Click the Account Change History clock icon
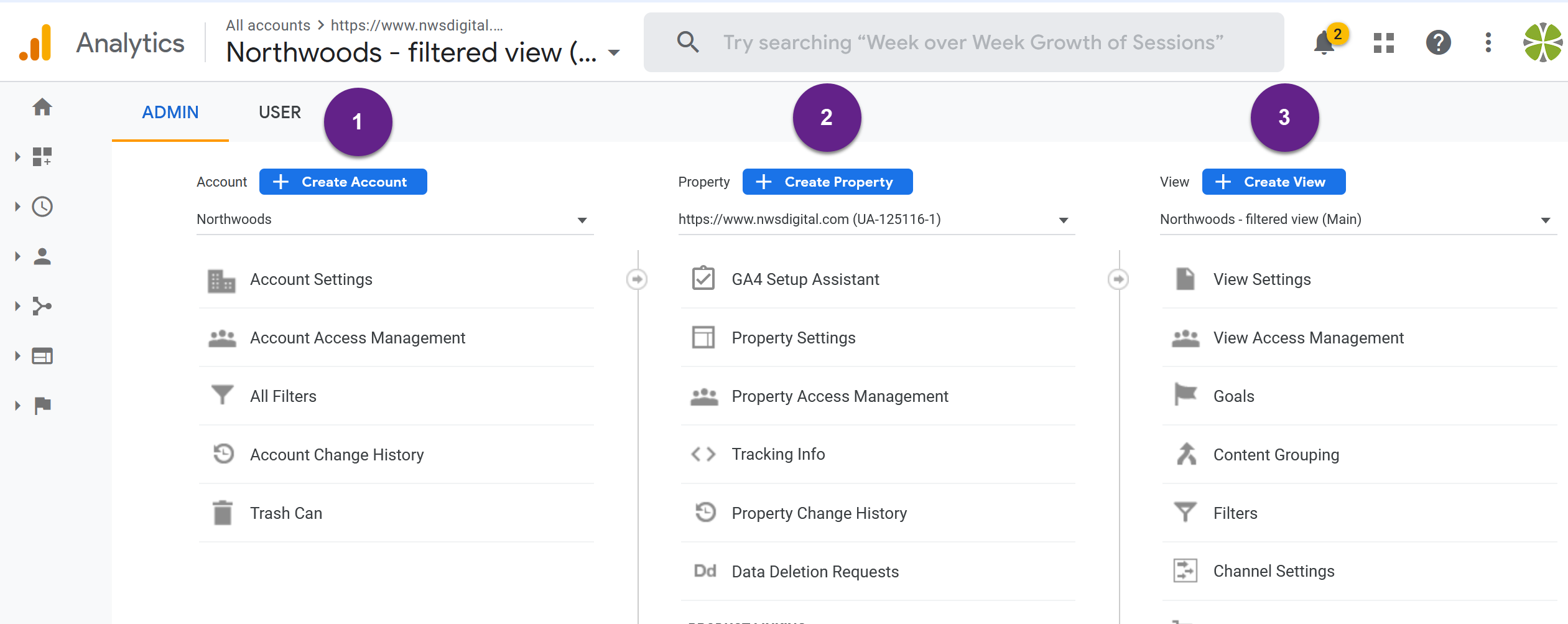Screen dimensions: 1568x624 tap(223, 454)
